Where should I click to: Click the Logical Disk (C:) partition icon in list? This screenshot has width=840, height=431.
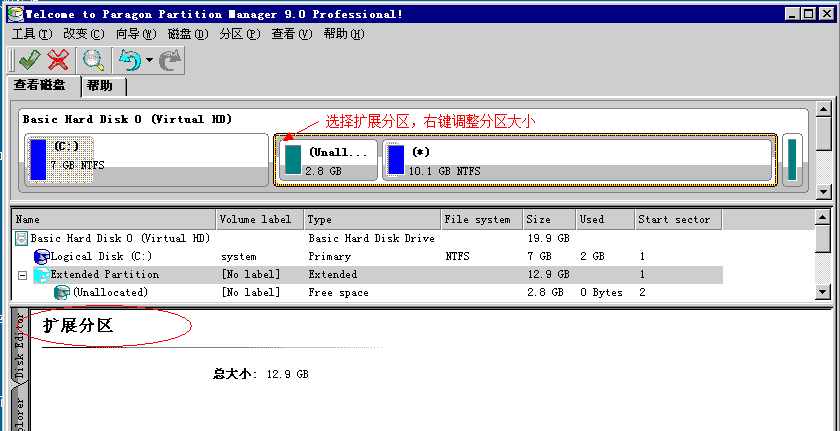41,257
